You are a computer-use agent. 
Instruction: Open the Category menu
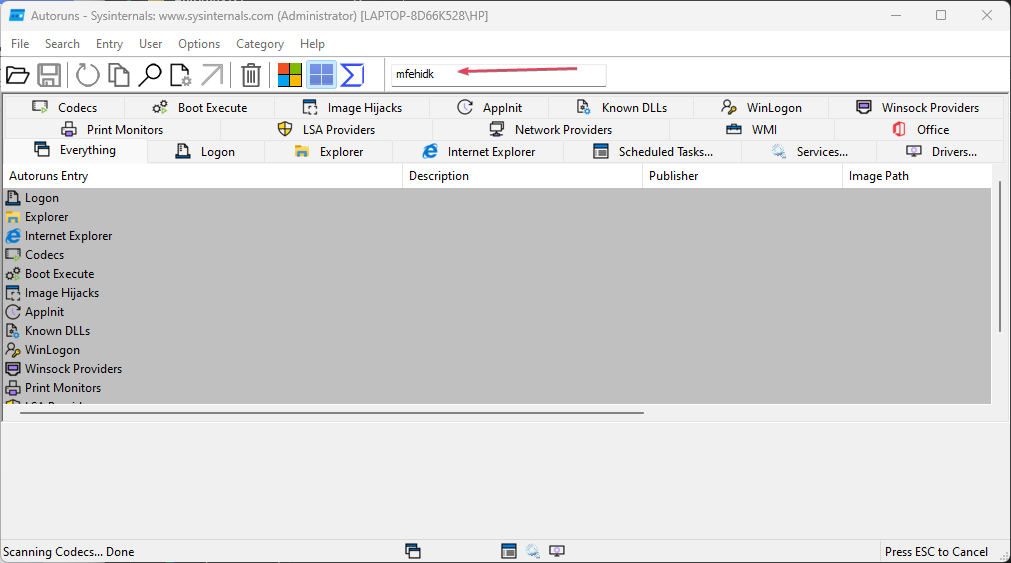260,44
